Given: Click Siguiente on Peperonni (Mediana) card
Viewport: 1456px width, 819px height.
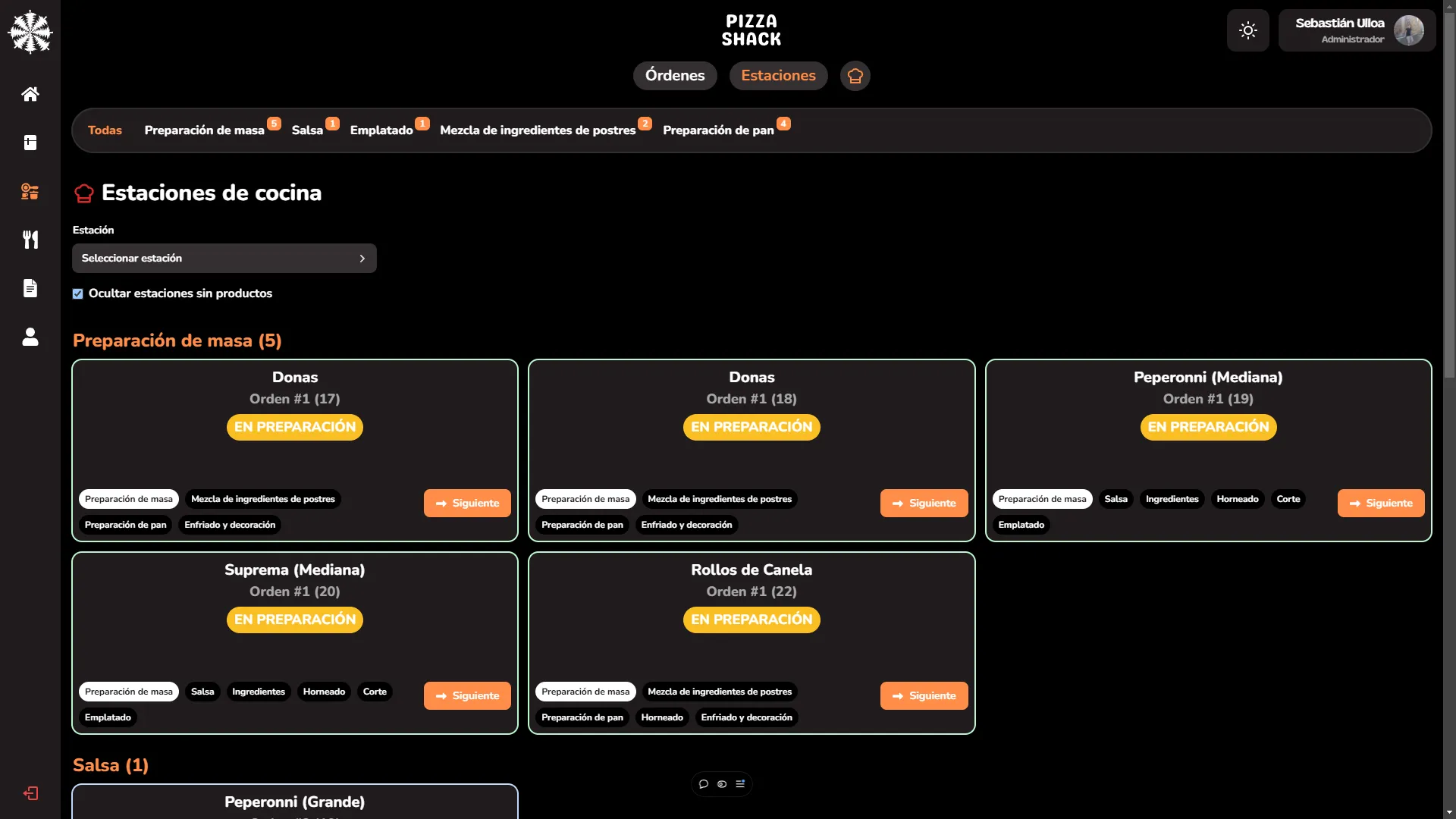Looking at the screenshot, I should (1380, 503).
